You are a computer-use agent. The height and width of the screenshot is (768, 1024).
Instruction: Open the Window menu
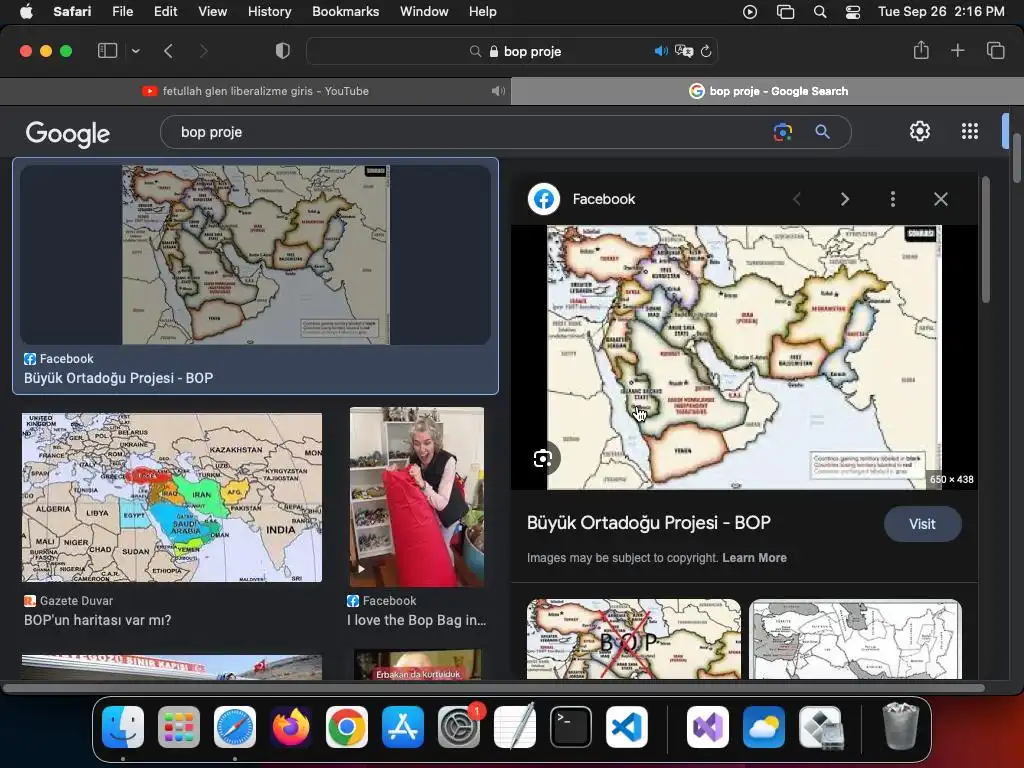tap(424, 12)
